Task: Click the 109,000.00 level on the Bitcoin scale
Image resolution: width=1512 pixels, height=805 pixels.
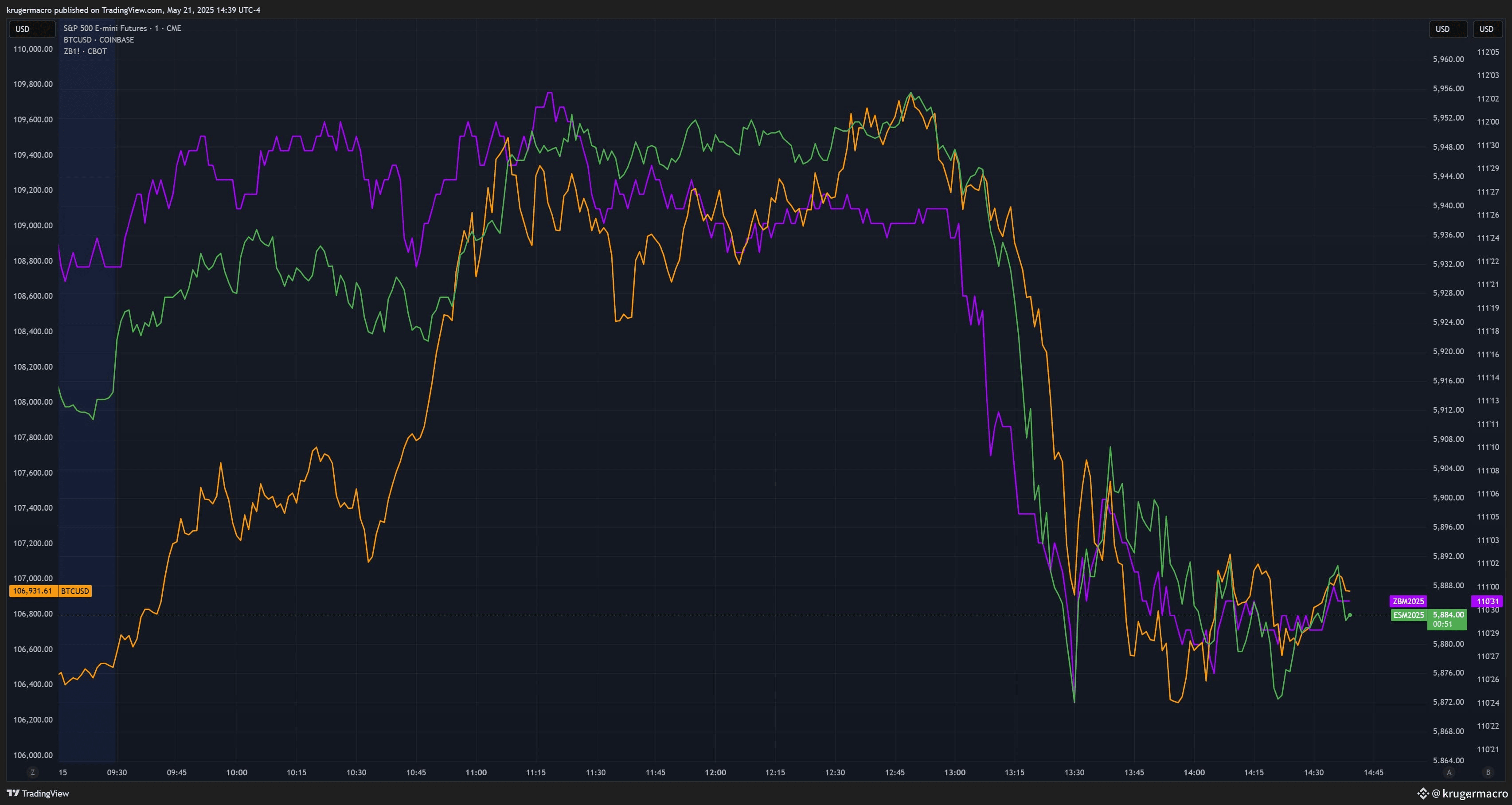Action: point(33,226)
